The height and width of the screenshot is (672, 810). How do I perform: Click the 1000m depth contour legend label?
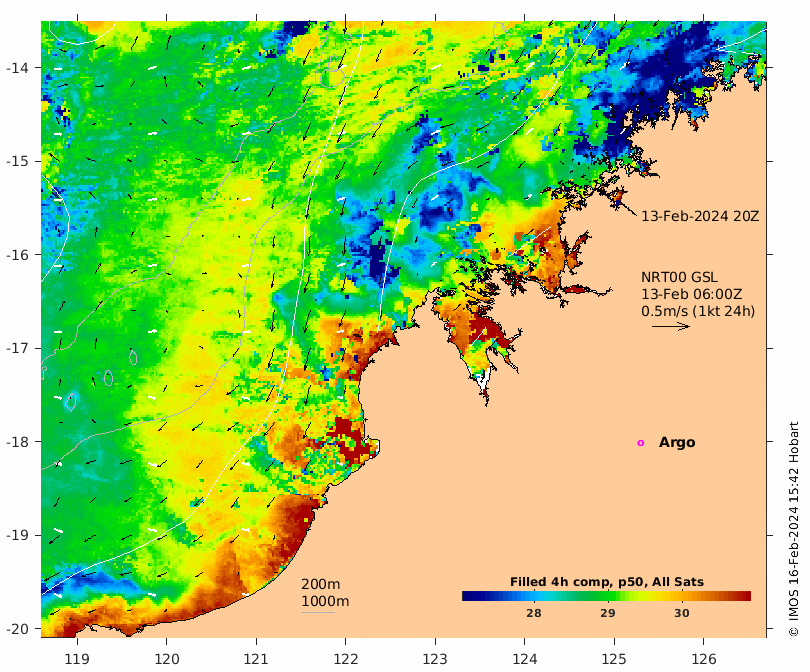[x=325, y=601]
